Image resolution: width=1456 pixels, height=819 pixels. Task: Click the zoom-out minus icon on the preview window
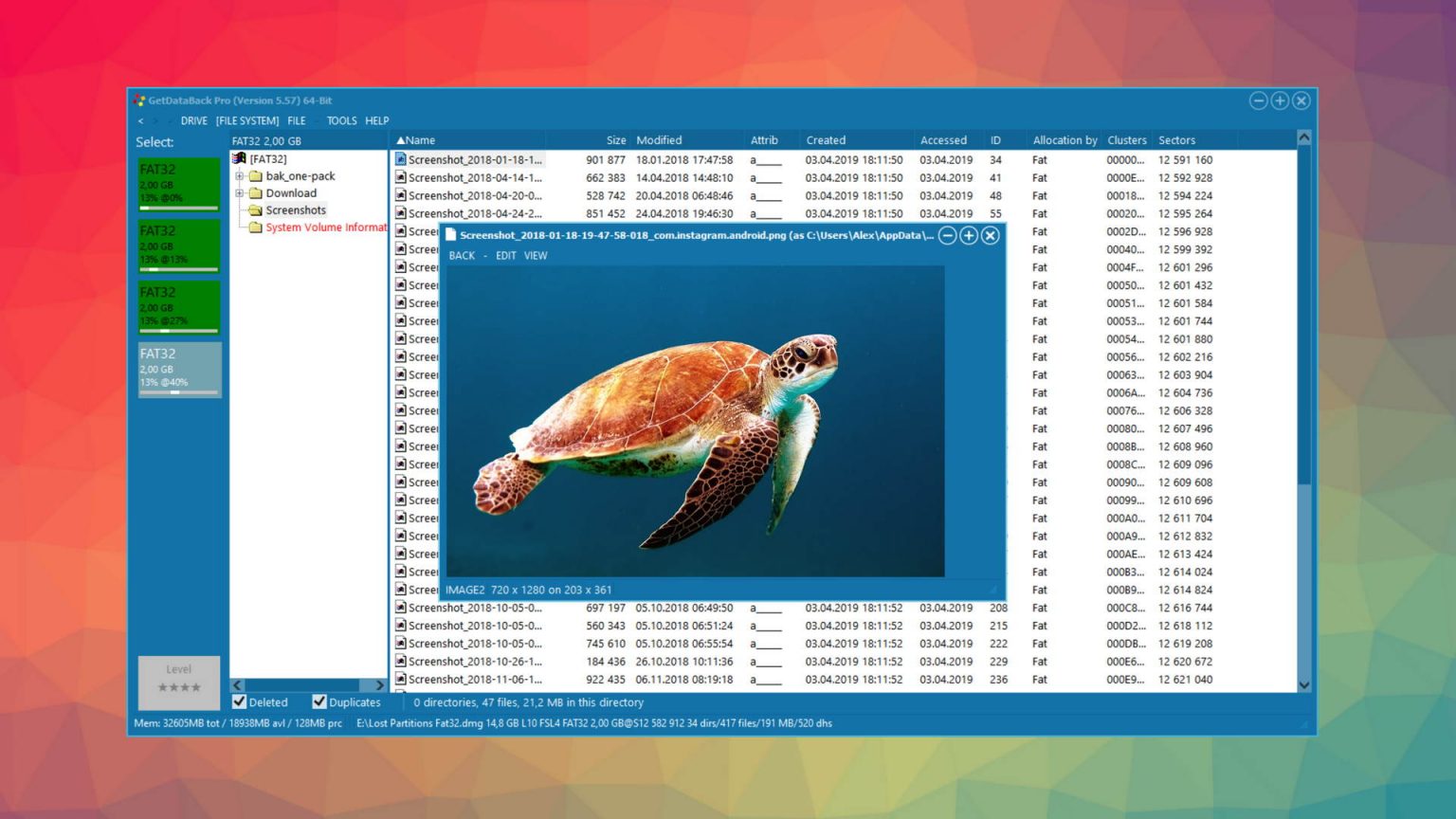[946, 235]
